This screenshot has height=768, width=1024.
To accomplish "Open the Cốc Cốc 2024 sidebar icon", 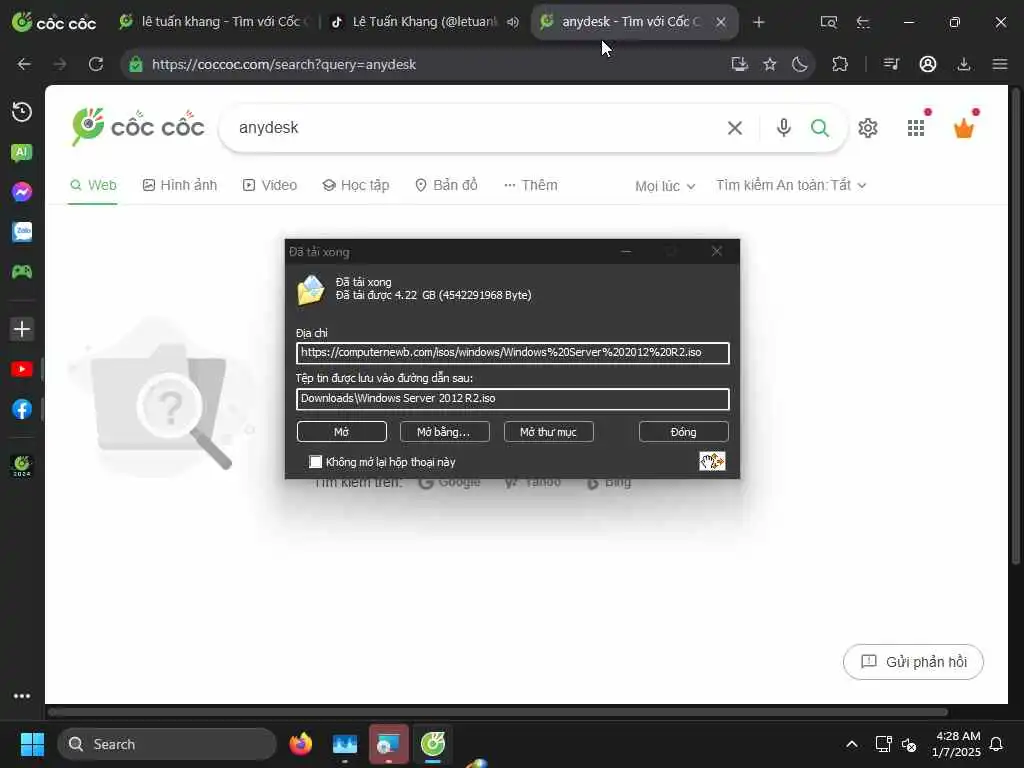I will [x=22, y=466].
